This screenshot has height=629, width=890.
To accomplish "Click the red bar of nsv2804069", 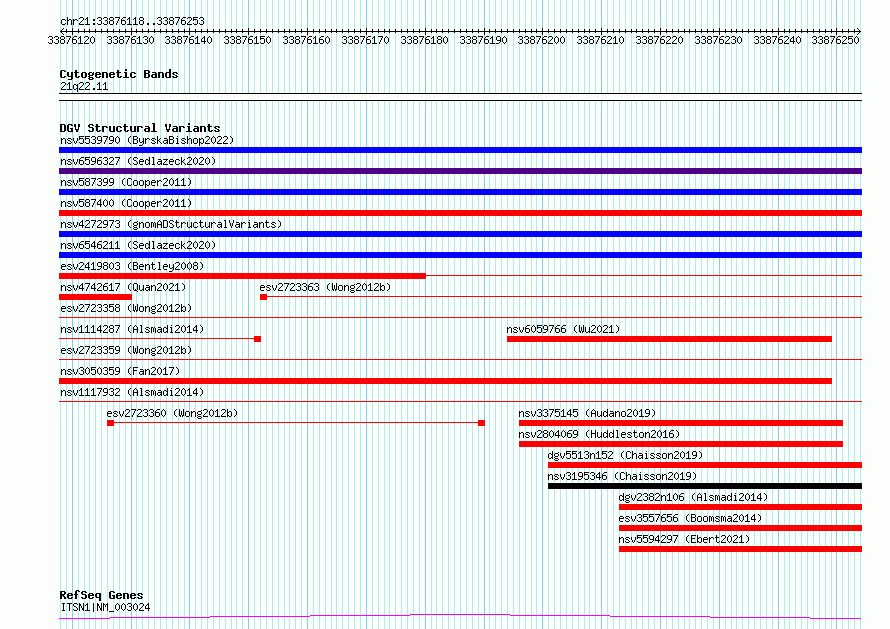I will coord(681,444).
